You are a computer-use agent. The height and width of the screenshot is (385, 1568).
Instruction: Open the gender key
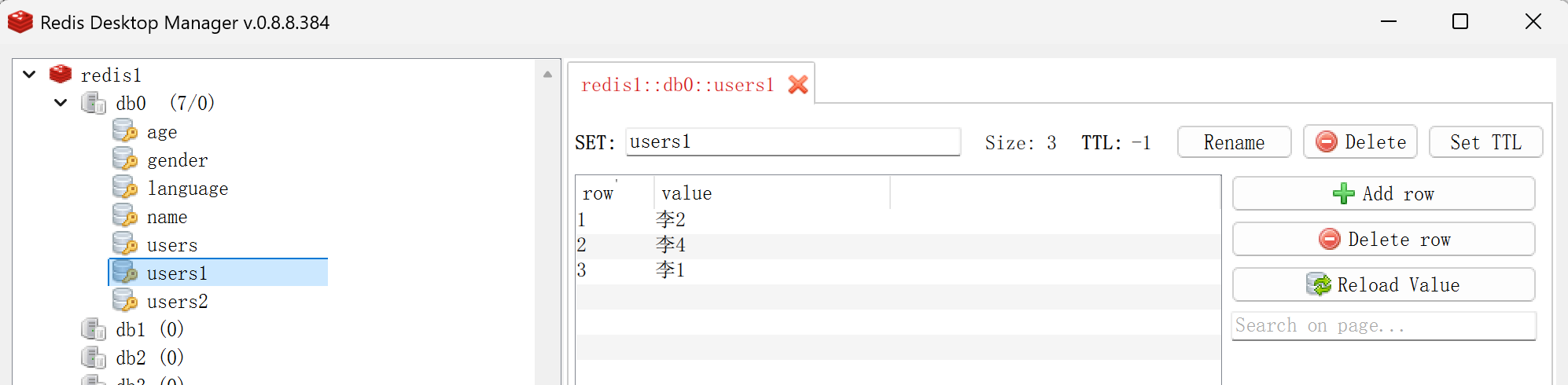pos(178,160)
